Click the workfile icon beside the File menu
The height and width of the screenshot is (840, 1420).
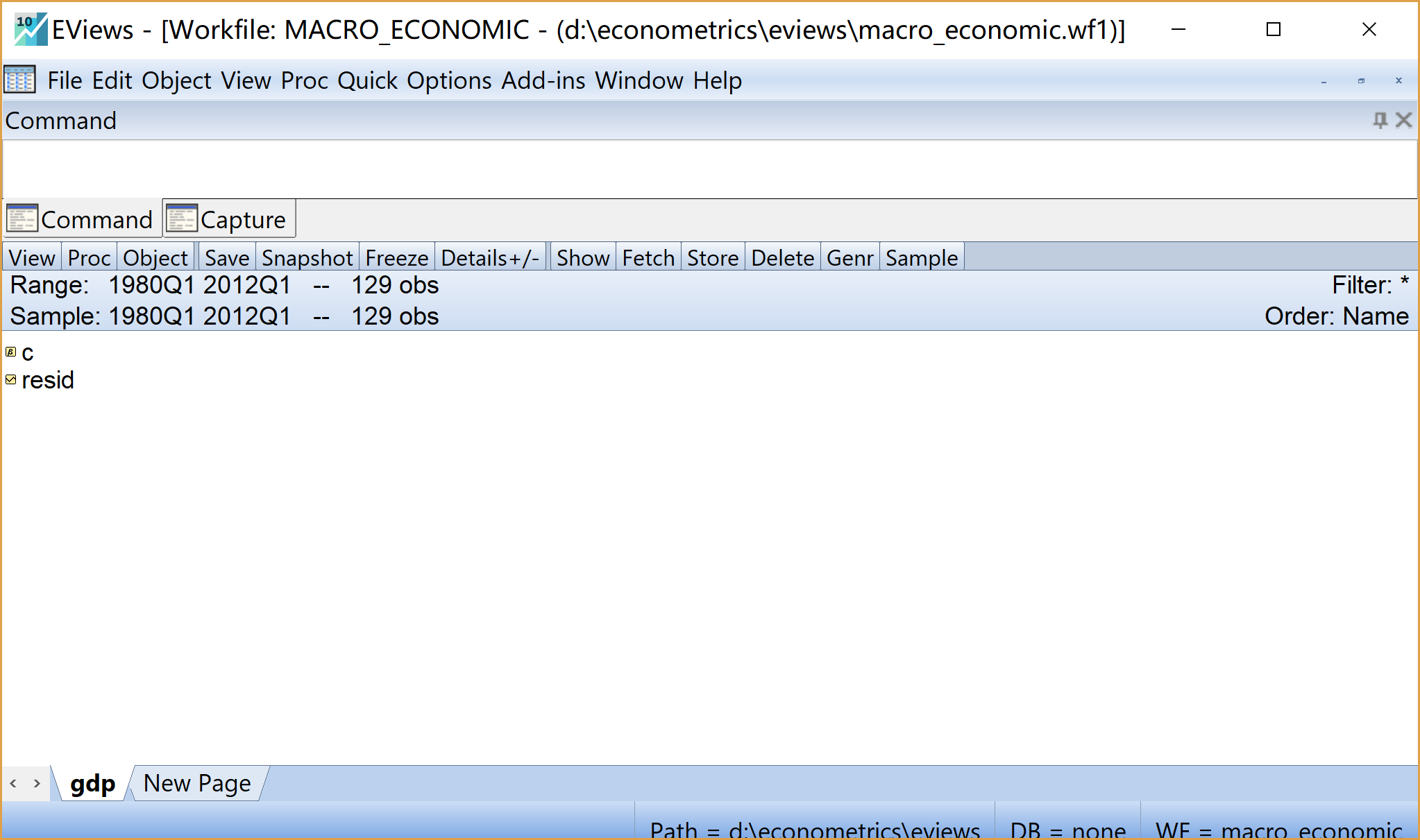(19, 80)
